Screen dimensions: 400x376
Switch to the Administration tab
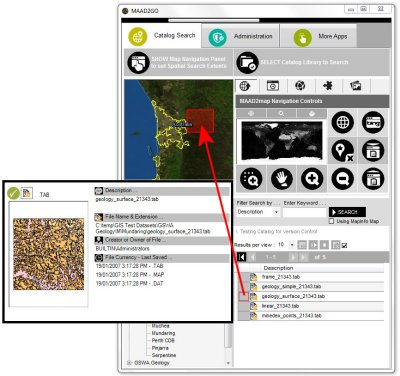coord(241,36)
